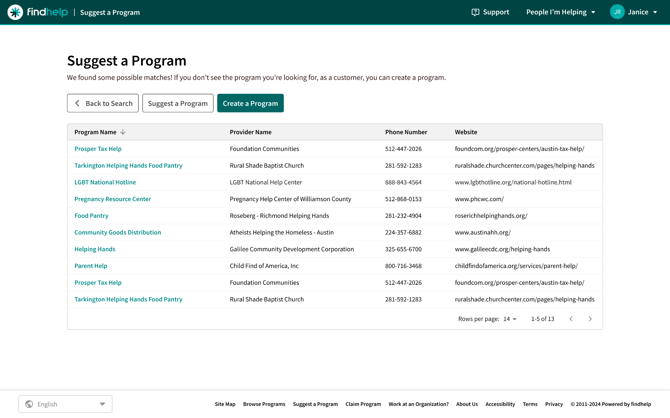
Task: Click the JR user avatar icon
Action: point(617,12)
